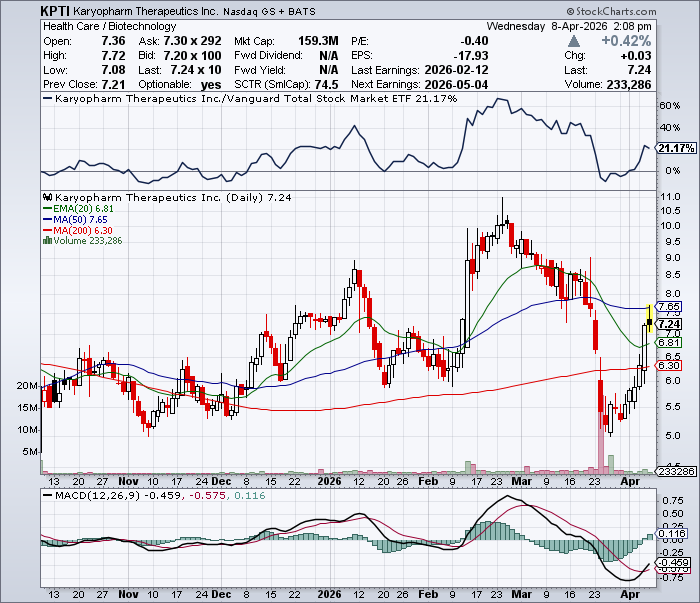Click the Chg +0.03 value
Image resolution: width=700 pixels, height=603 pixels.
click(636, 56)
